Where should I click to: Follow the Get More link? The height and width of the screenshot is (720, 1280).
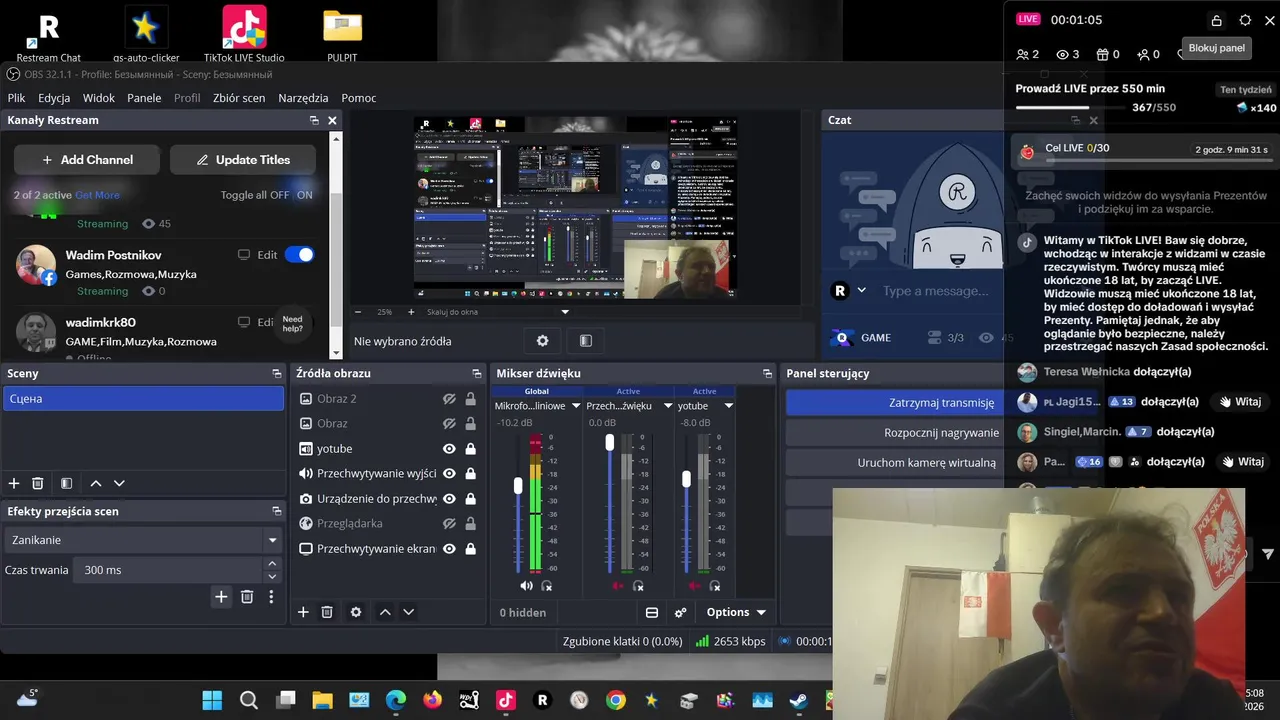pos(97,195)
